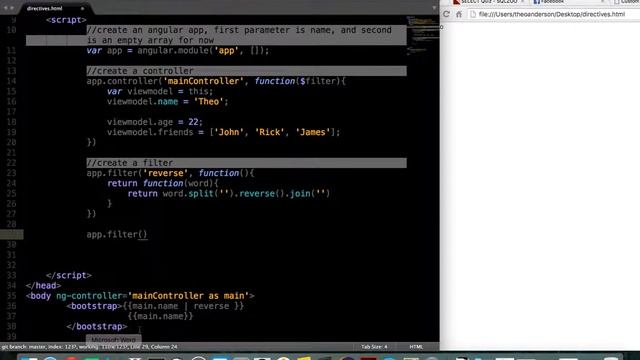This screenshot has height=360, width=640.
Task: Click the '{{main.name}}' expression on line 37
Action: coord(160,316)
